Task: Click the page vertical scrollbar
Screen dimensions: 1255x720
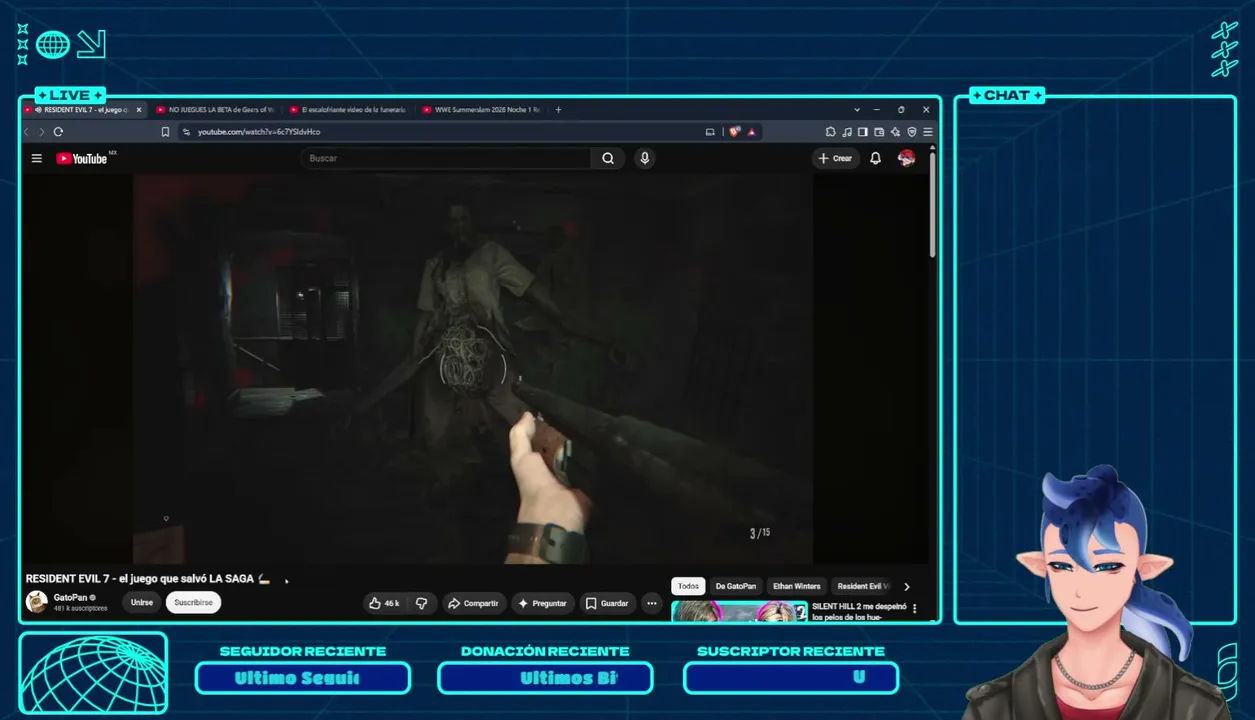Action: (x=933, y=205)
